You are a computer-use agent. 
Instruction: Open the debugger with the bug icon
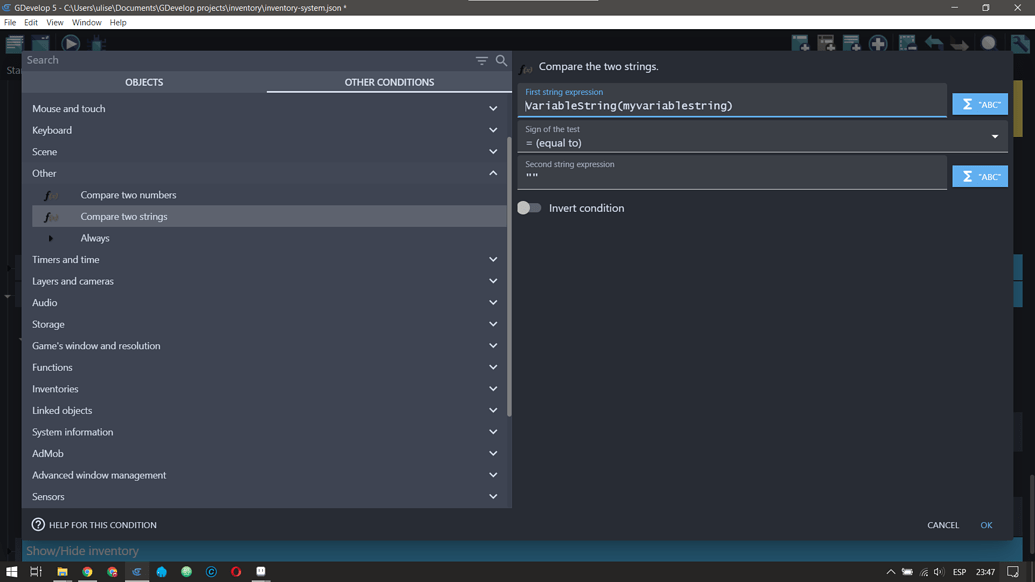coord(97,43)
